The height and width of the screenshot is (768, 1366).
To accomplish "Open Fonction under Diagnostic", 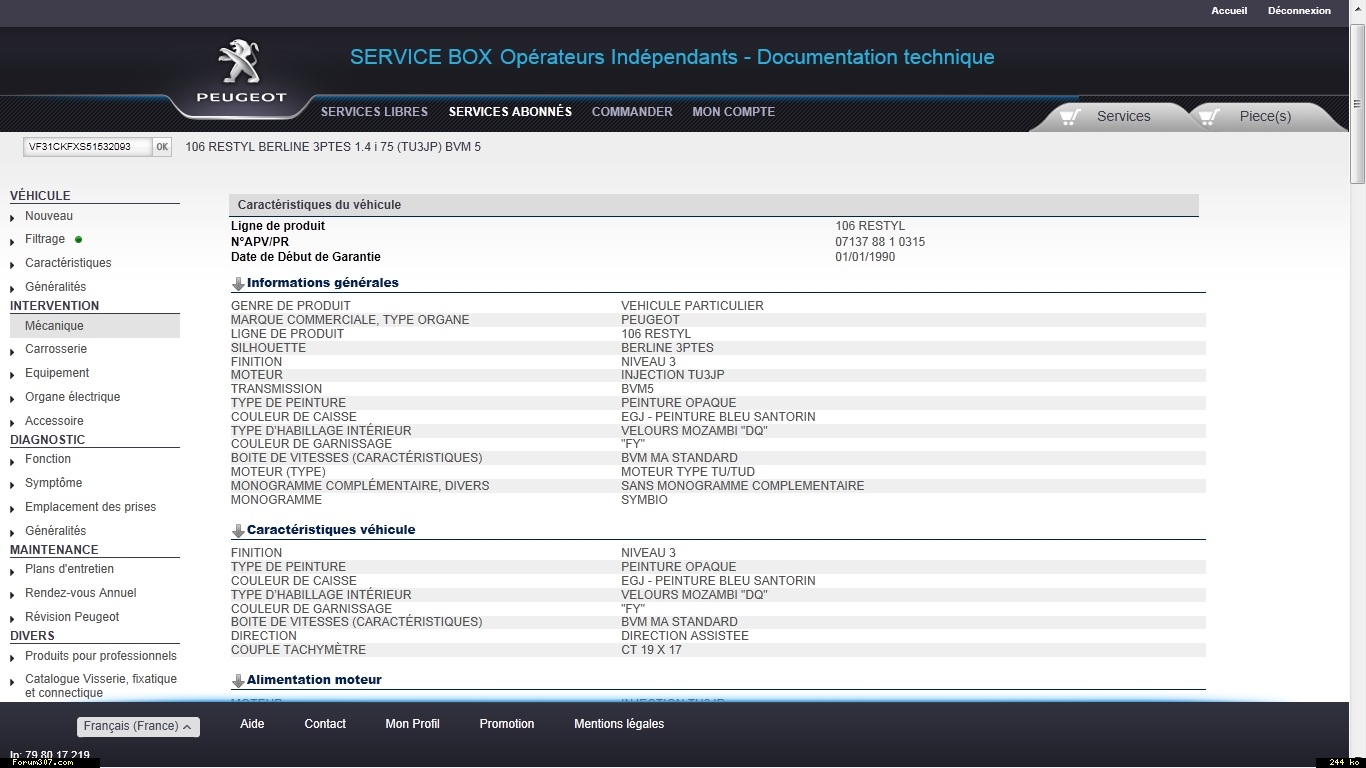I will click(x=48, y=459).
